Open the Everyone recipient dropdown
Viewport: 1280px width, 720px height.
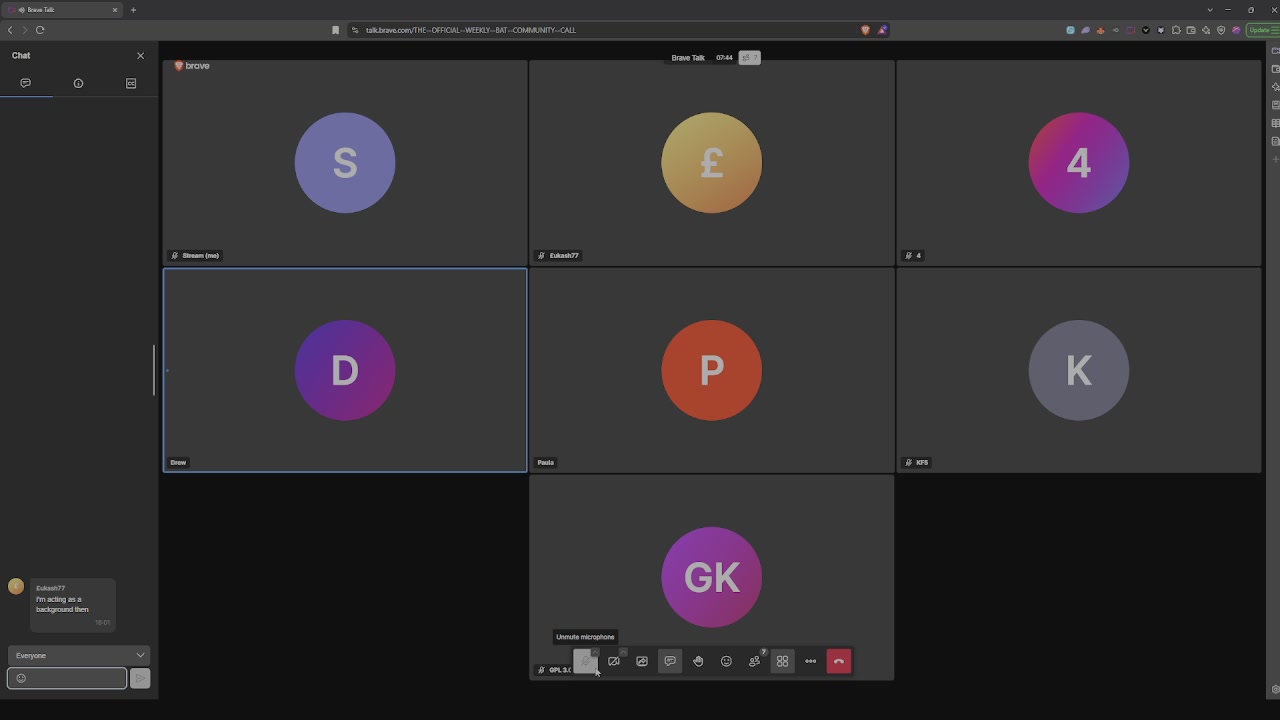(79, 655)
